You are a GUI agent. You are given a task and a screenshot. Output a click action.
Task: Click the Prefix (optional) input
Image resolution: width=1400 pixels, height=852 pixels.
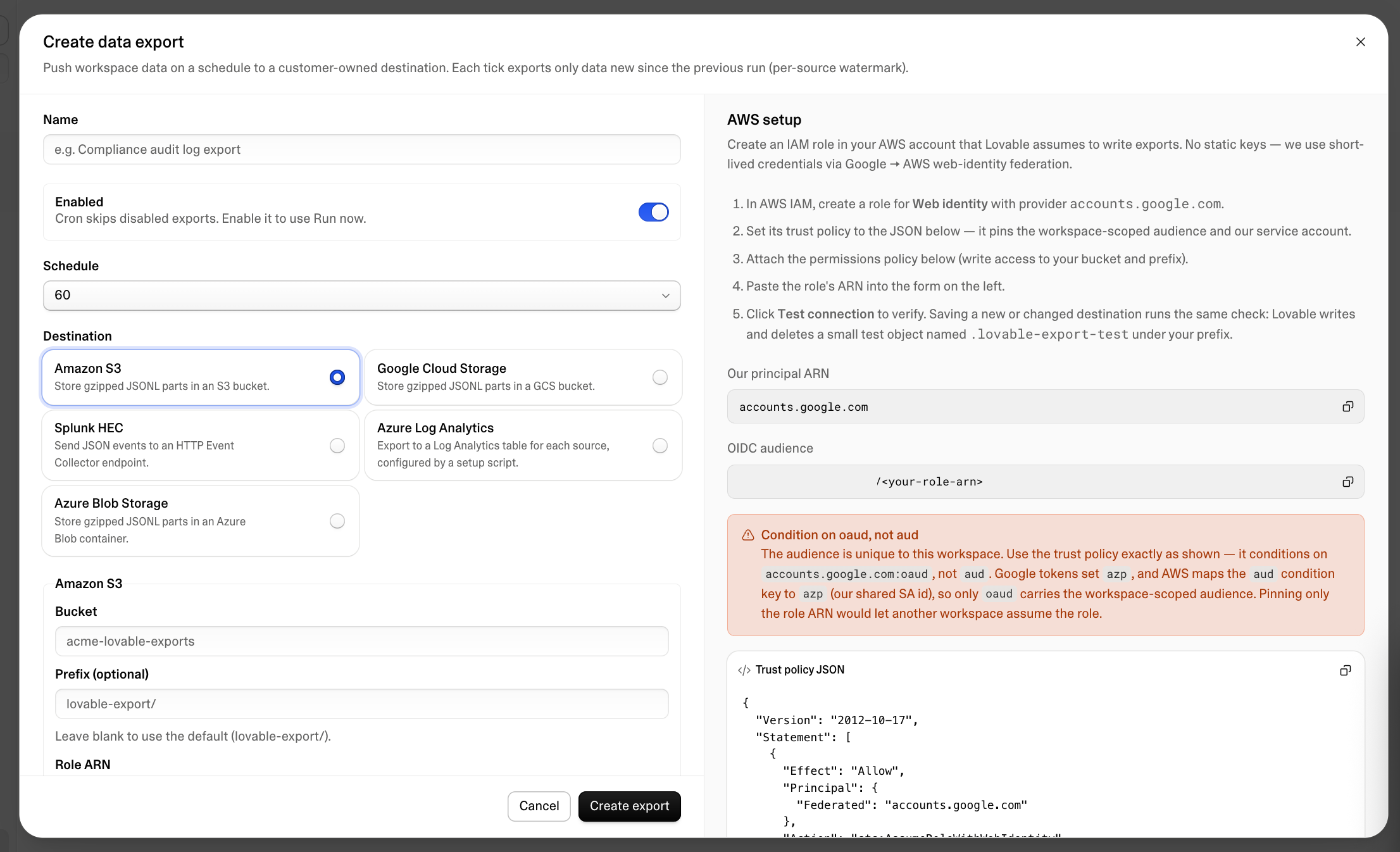(361, 704)
